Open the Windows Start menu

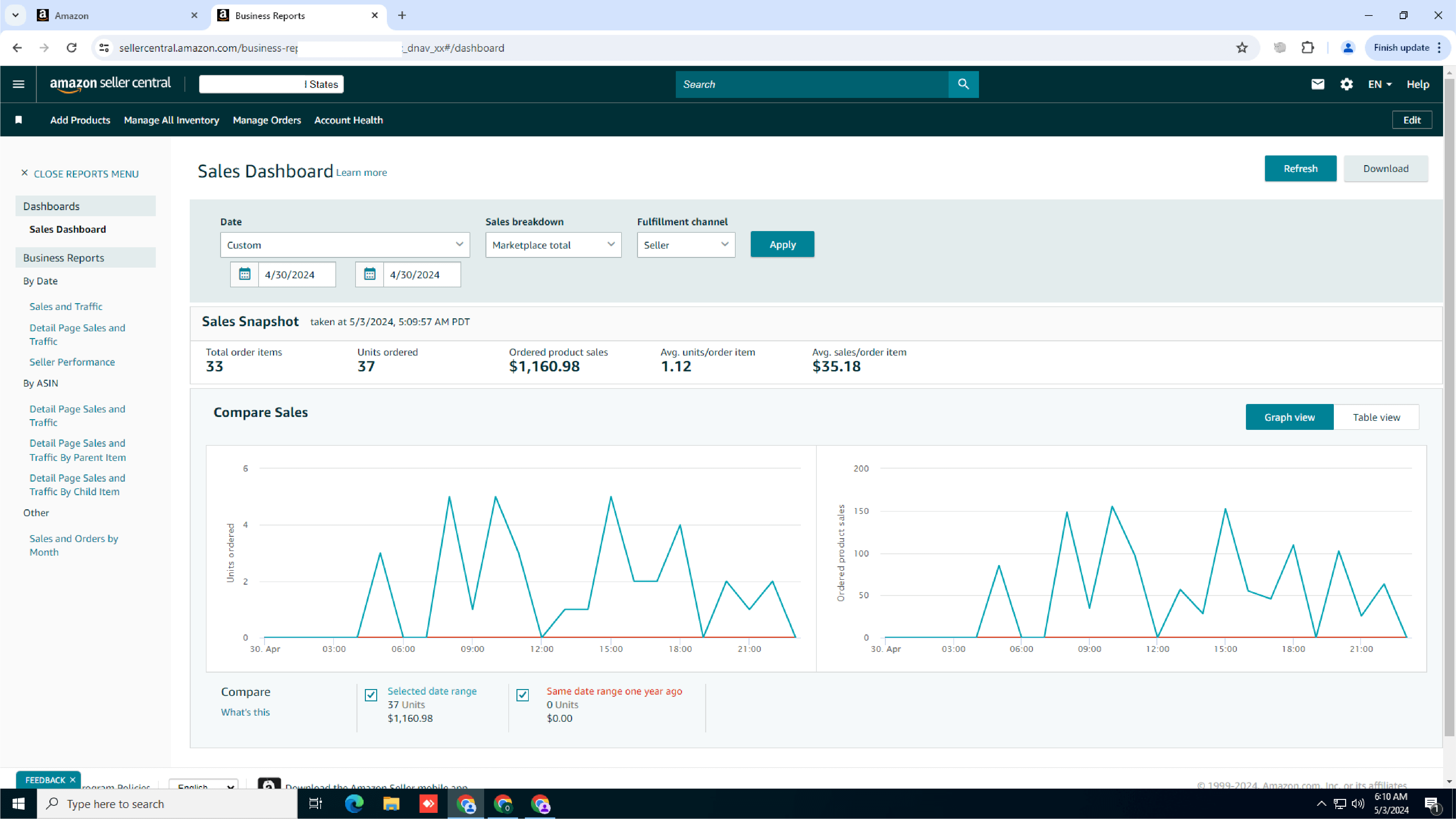pyautogui.click(x=18, y=803)
